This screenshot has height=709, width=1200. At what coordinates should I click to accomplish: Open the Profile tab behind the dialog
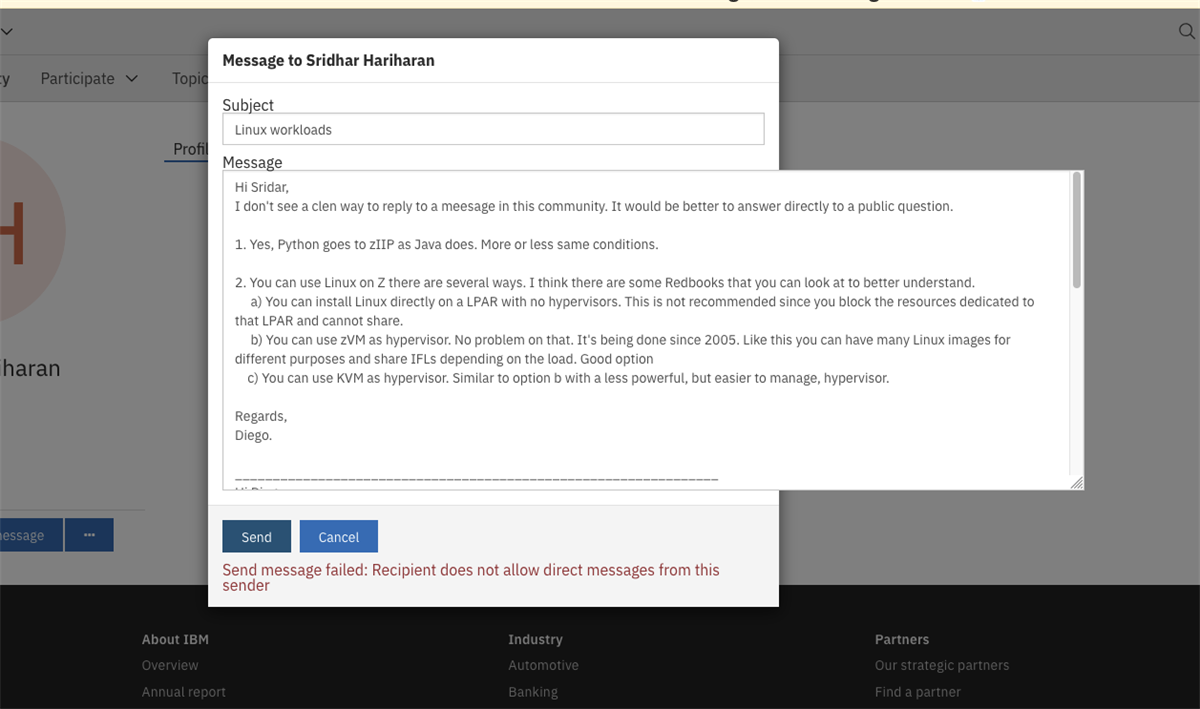pos(189,149)
